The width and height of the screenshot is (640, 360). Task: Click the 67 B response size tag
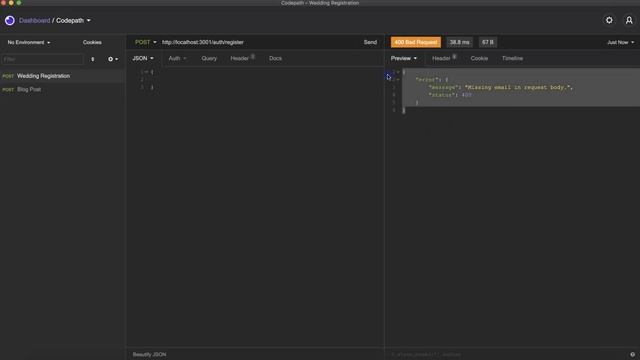pyautogui.click(x=487, y=42)
